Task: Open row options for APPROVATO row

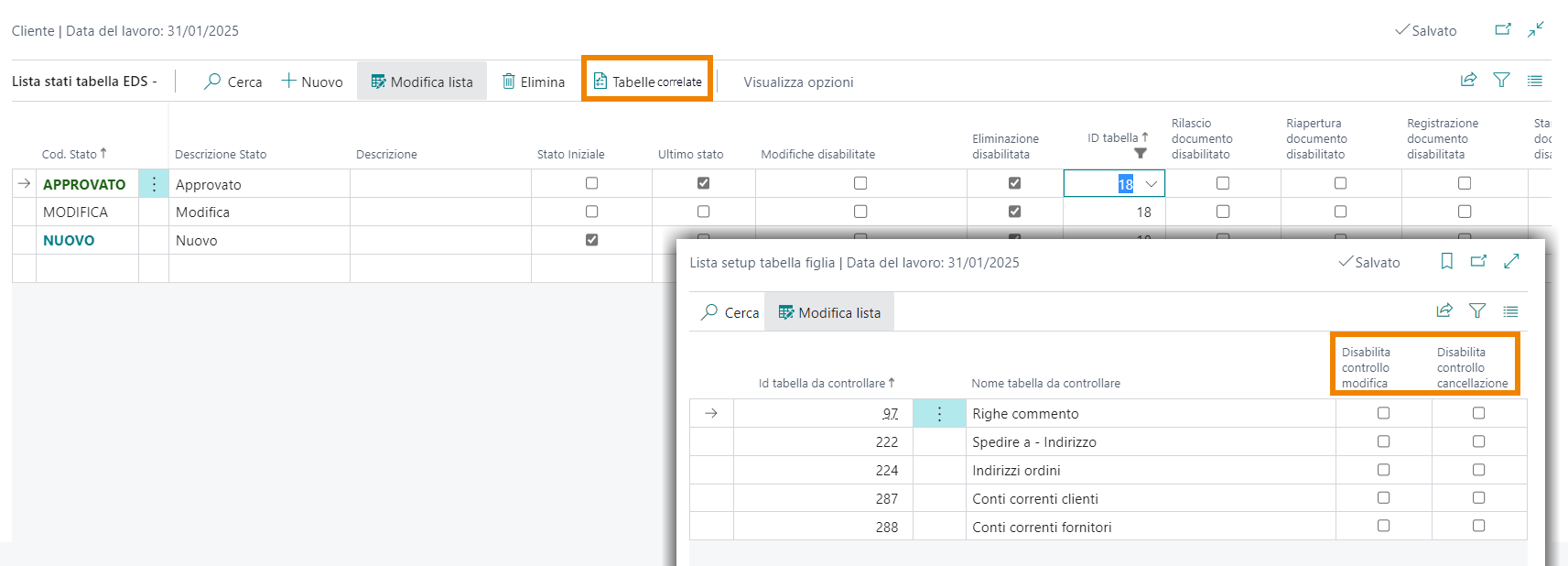Action: (x=154, y=184)
